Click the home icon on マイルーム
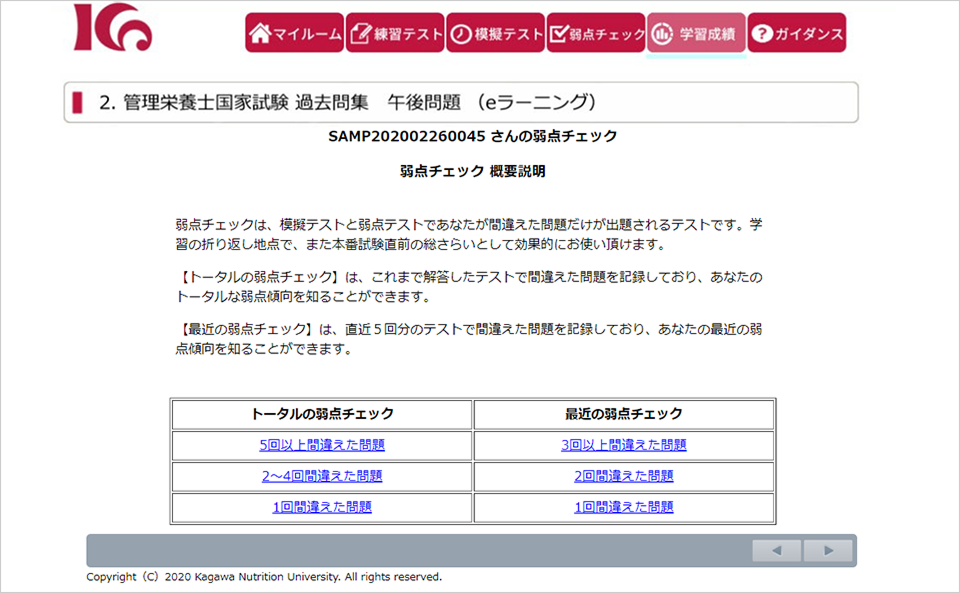The height and width of the screenshot is (593, 960). pos(260,33)
